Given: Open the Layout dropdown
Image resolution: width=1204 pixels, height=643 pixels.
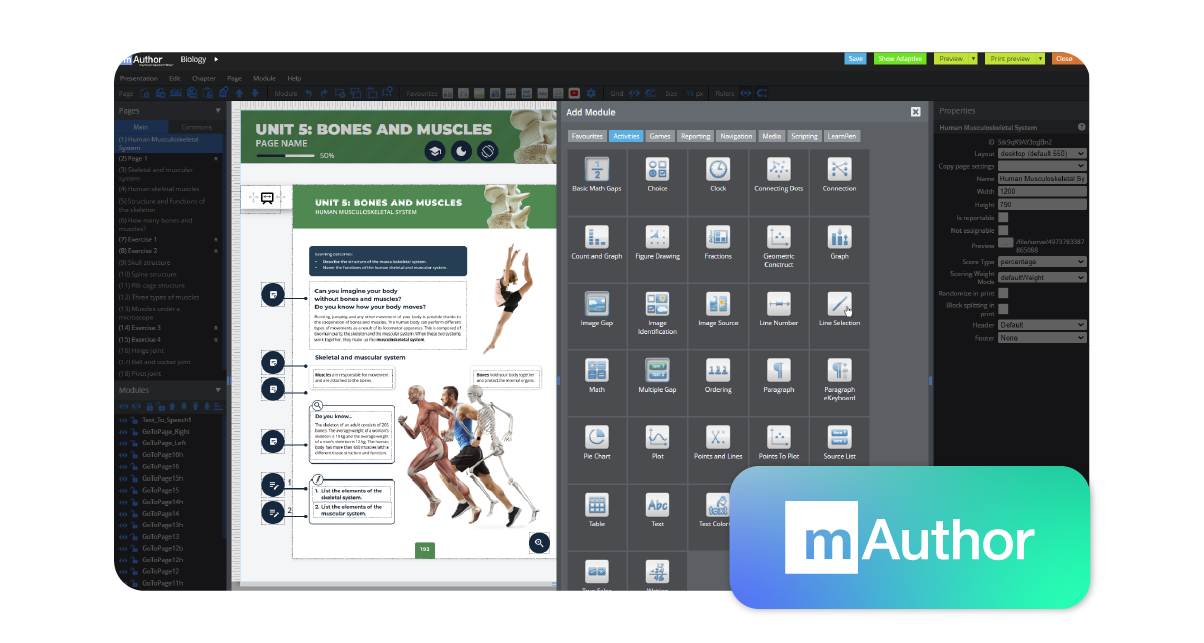Looking at the screenshot, I should pos(1042,154).
